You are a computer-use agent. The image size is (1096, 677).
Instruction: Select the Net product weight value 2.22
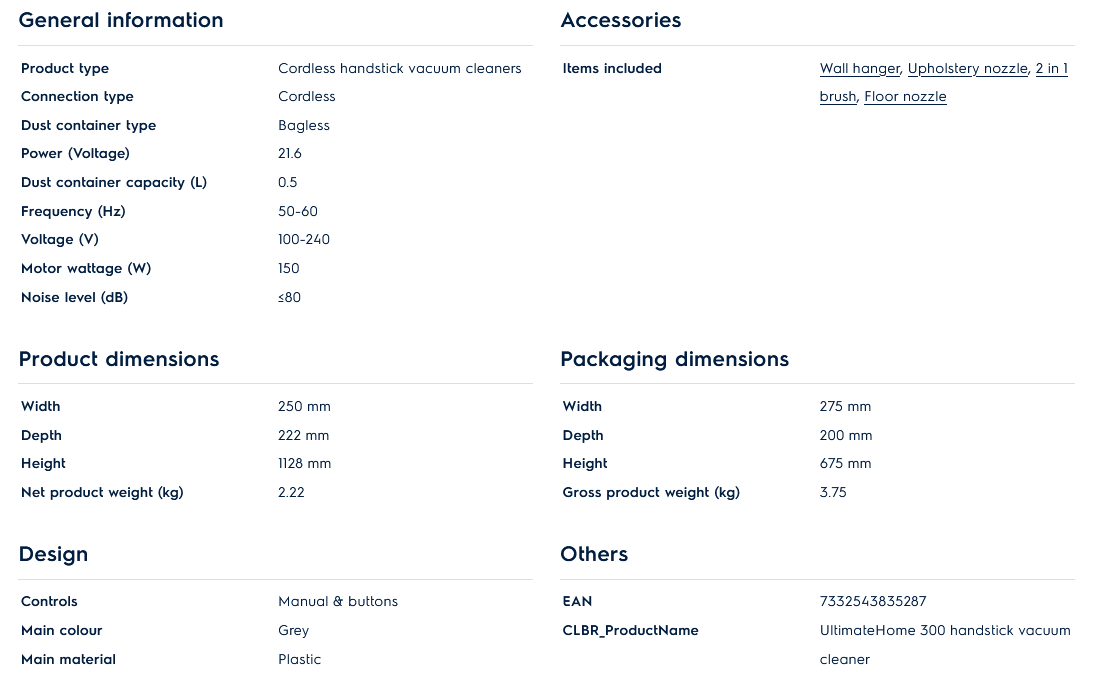(291, 493)
